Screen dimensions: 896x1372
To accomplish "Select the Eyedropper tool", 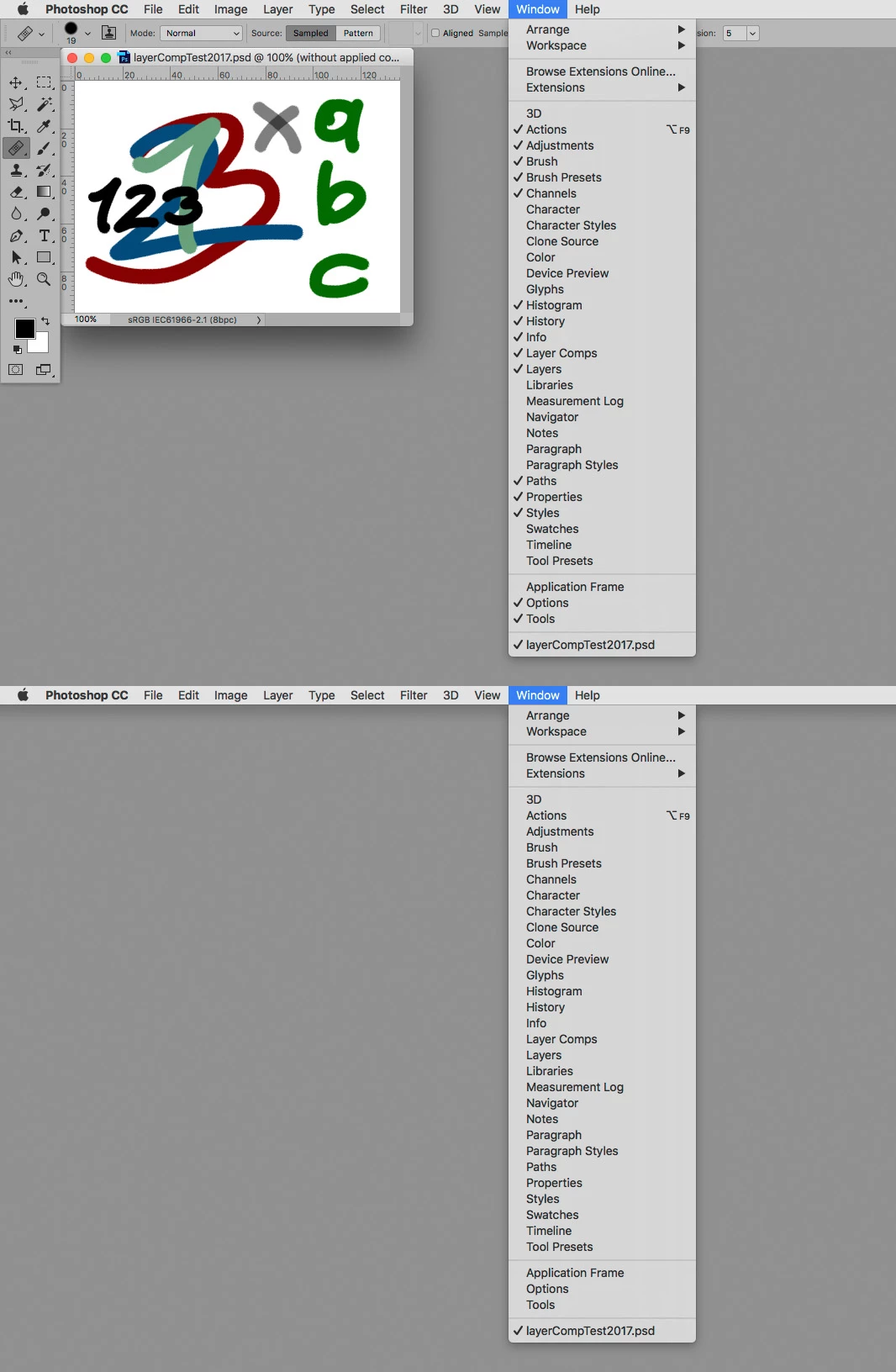I will point(44,126).
